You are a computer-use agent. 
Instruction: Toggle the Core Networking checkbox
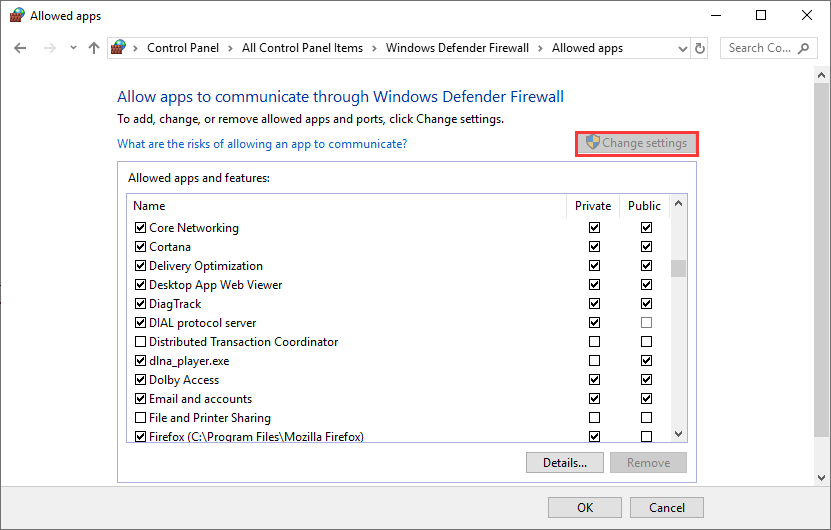coord(140,228)
